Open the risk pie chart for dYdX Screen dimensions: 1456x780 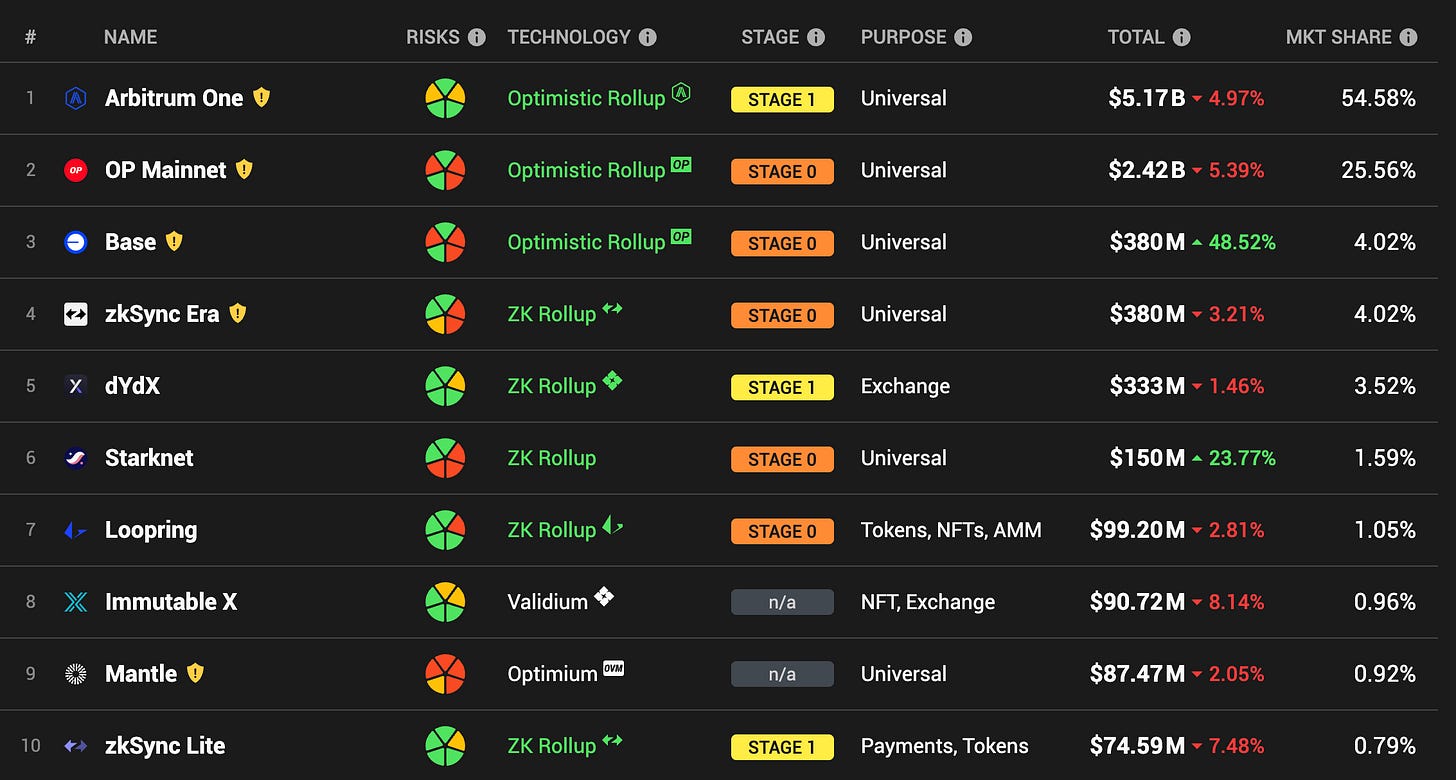click(445, 386)
